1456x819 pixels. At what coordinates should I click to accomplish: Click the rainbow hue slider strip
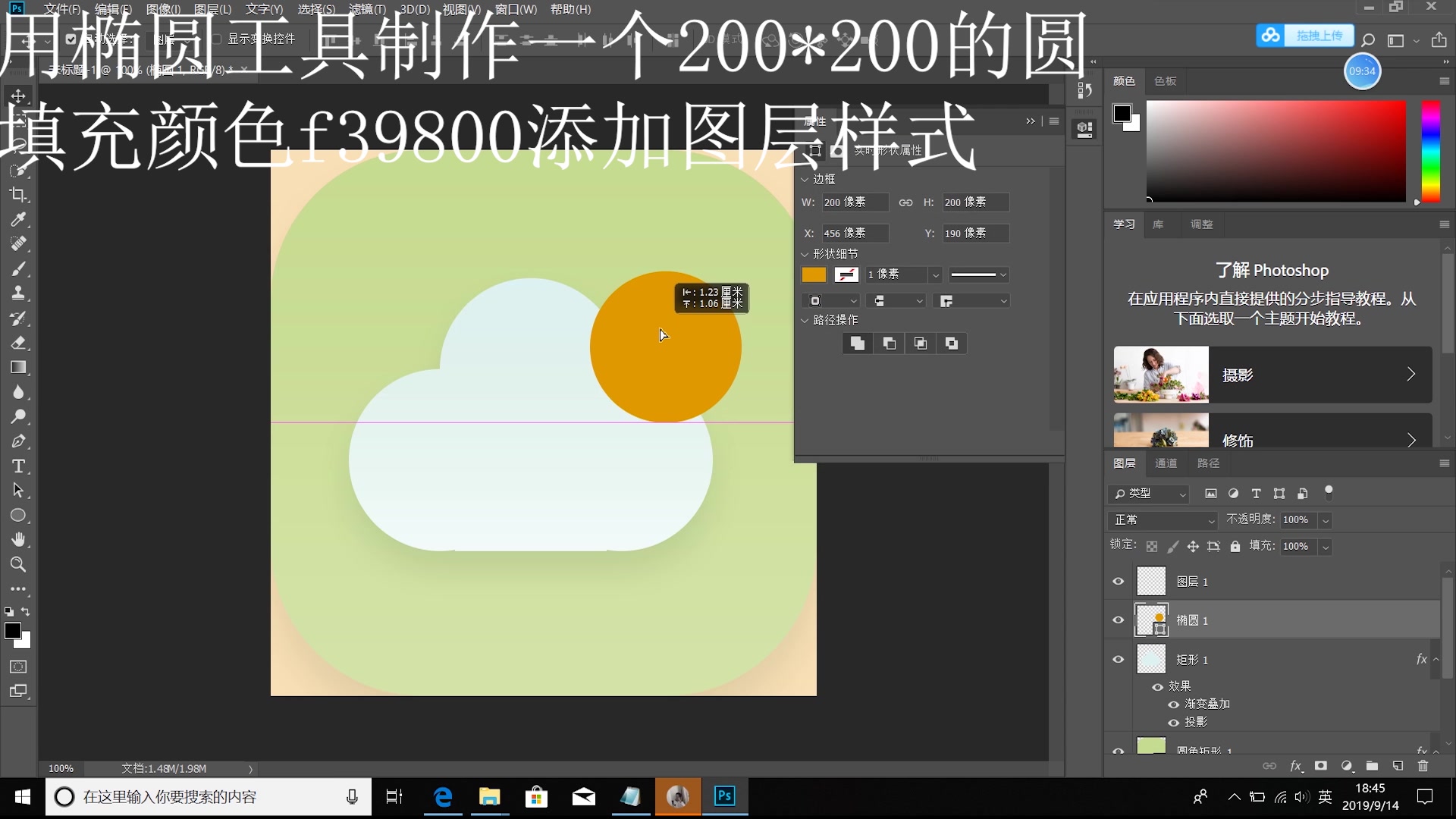pos(1430,152)
